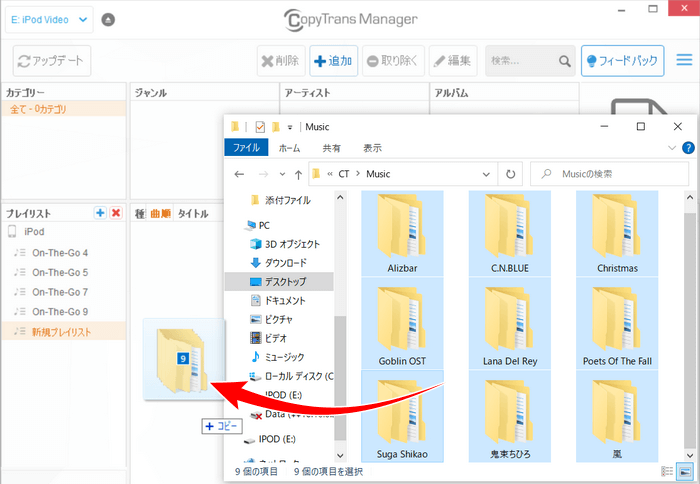This screenshot has height=484, width=700.
Task: Click the 削除 delete button
Action: [281, 61]
